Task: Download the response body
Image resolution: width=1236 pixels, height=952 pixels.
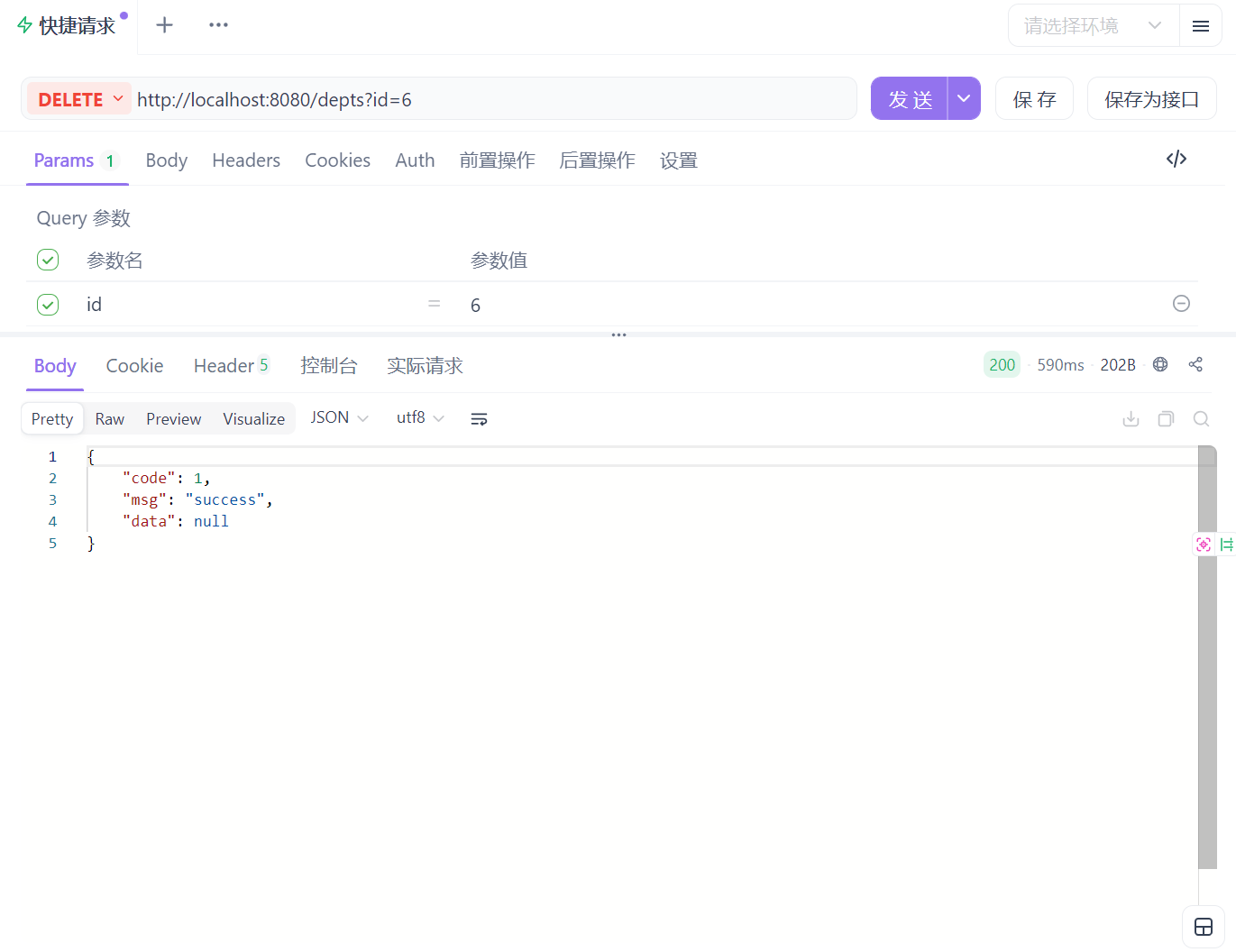Action: pos(1131,418)
